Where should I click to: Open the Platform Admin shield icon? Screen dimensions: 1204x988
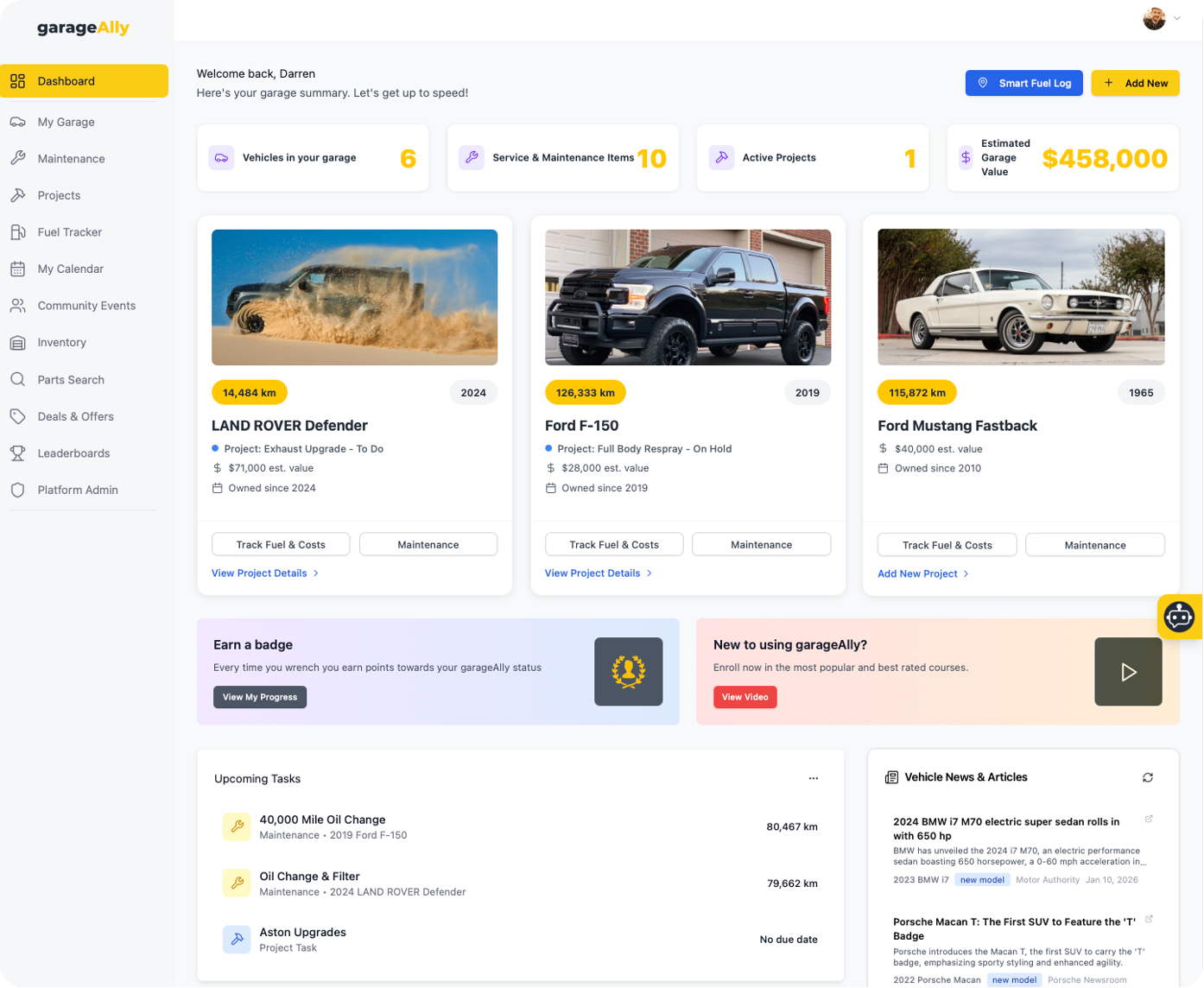pyautogui.click(x=17, y=490)
